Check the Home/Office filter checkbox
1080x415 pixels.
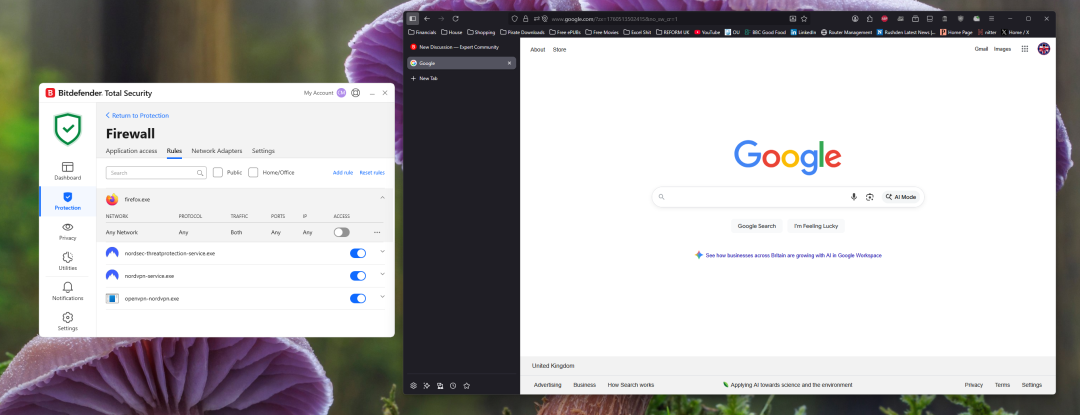(x=253, y=173)
